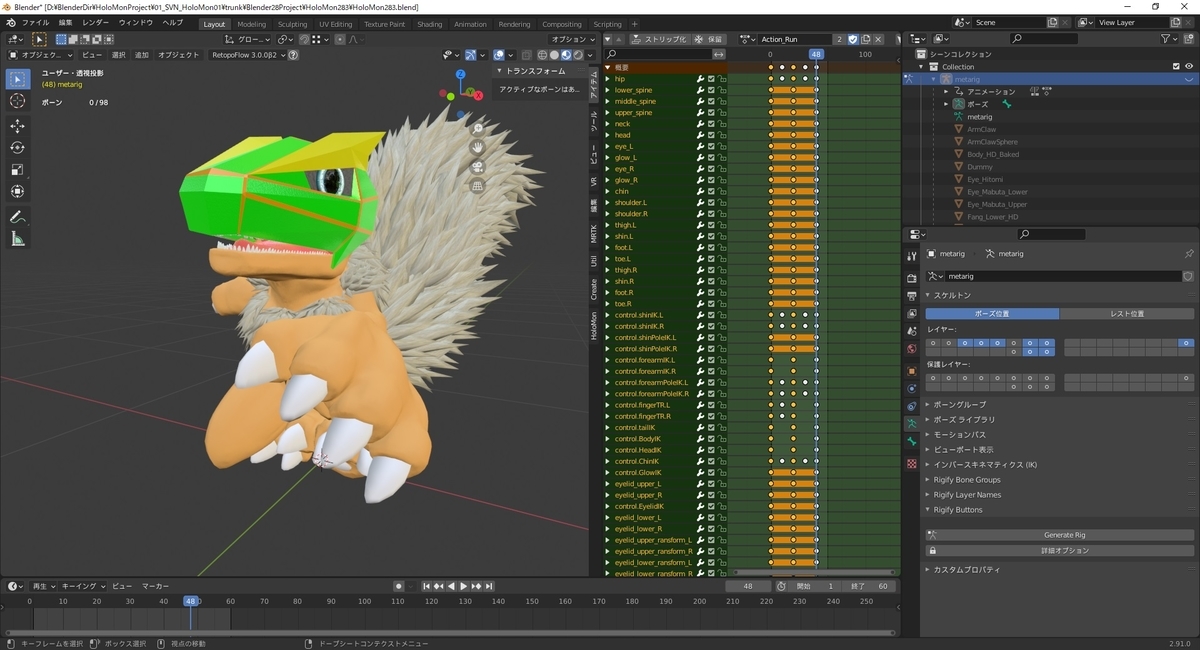Open the Tool properties tab icon
Viewport: 1200px width, 650px height.
coord(911,255)
